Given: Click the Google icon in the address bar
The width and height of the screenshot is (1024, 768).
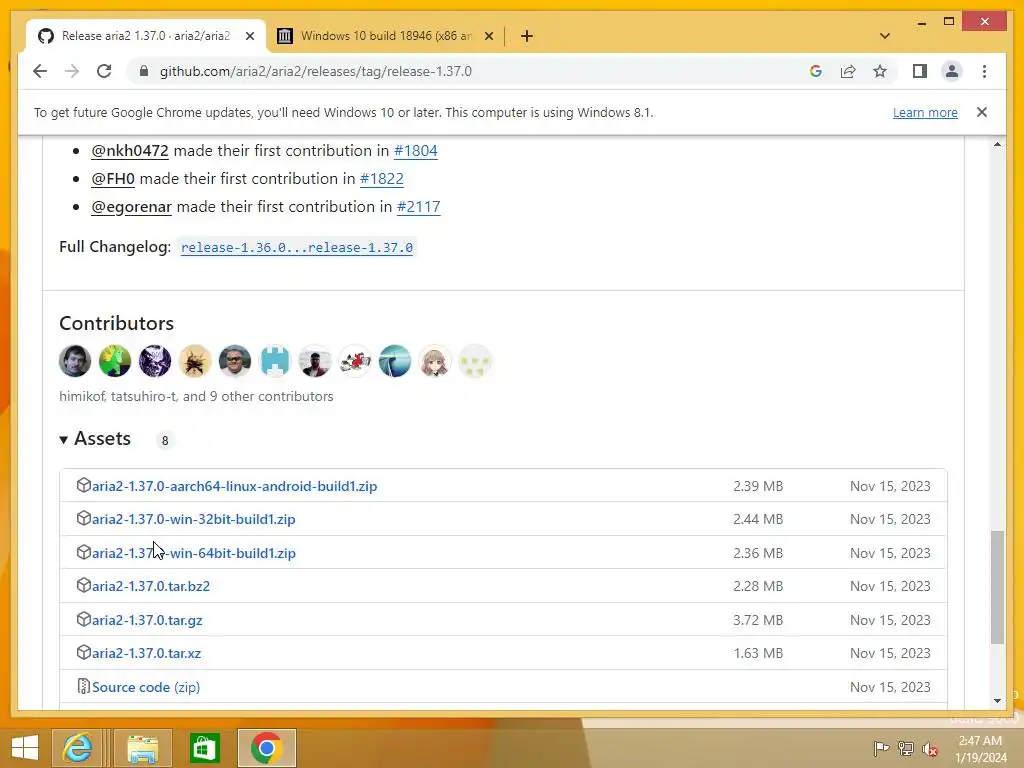Looking at the screenshot, I should pyautogui.click(x=816, y=71).
